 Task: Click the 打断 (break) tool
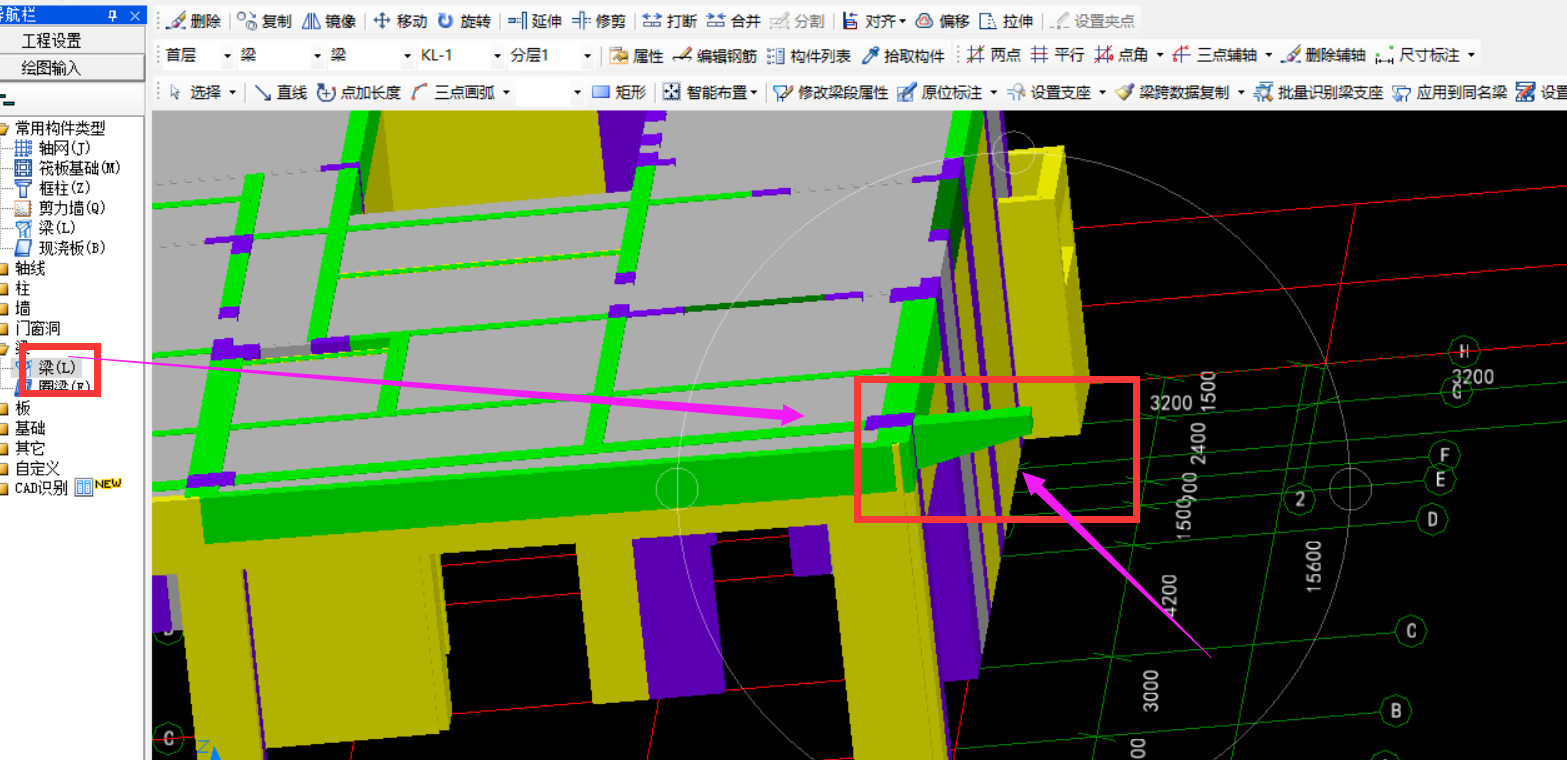pyautogui.click(x=669, y=21)
